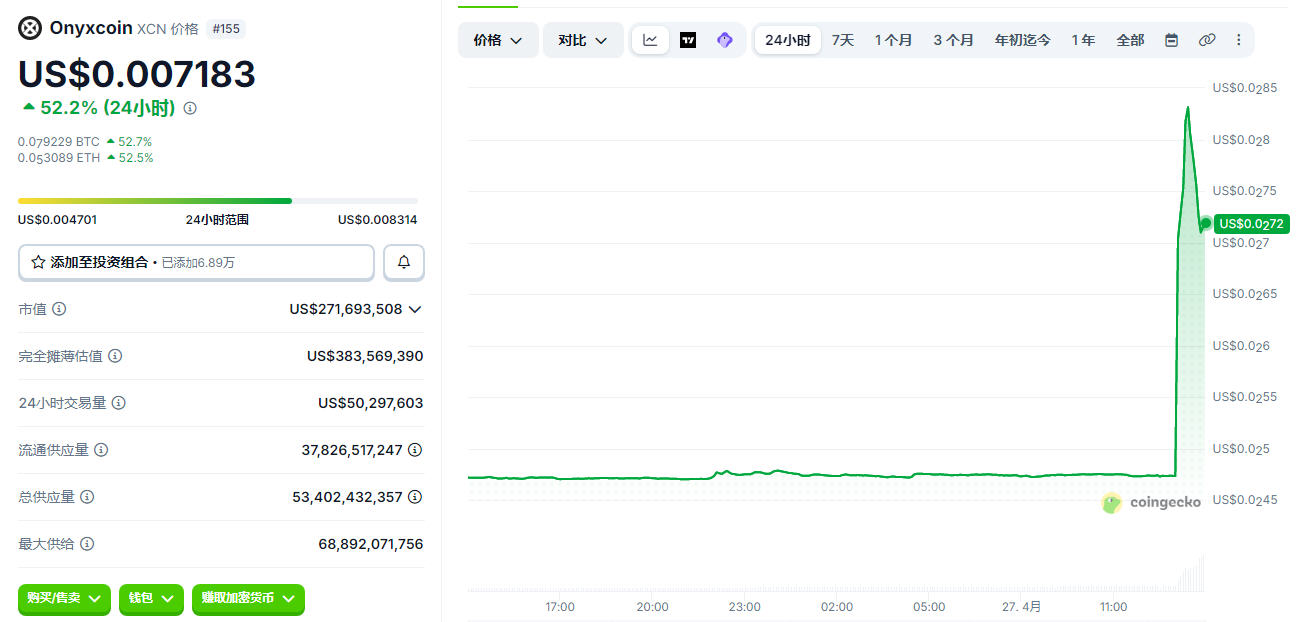
Task: Switch to TradingView chart icon
Action: click(x=688, y=40)
